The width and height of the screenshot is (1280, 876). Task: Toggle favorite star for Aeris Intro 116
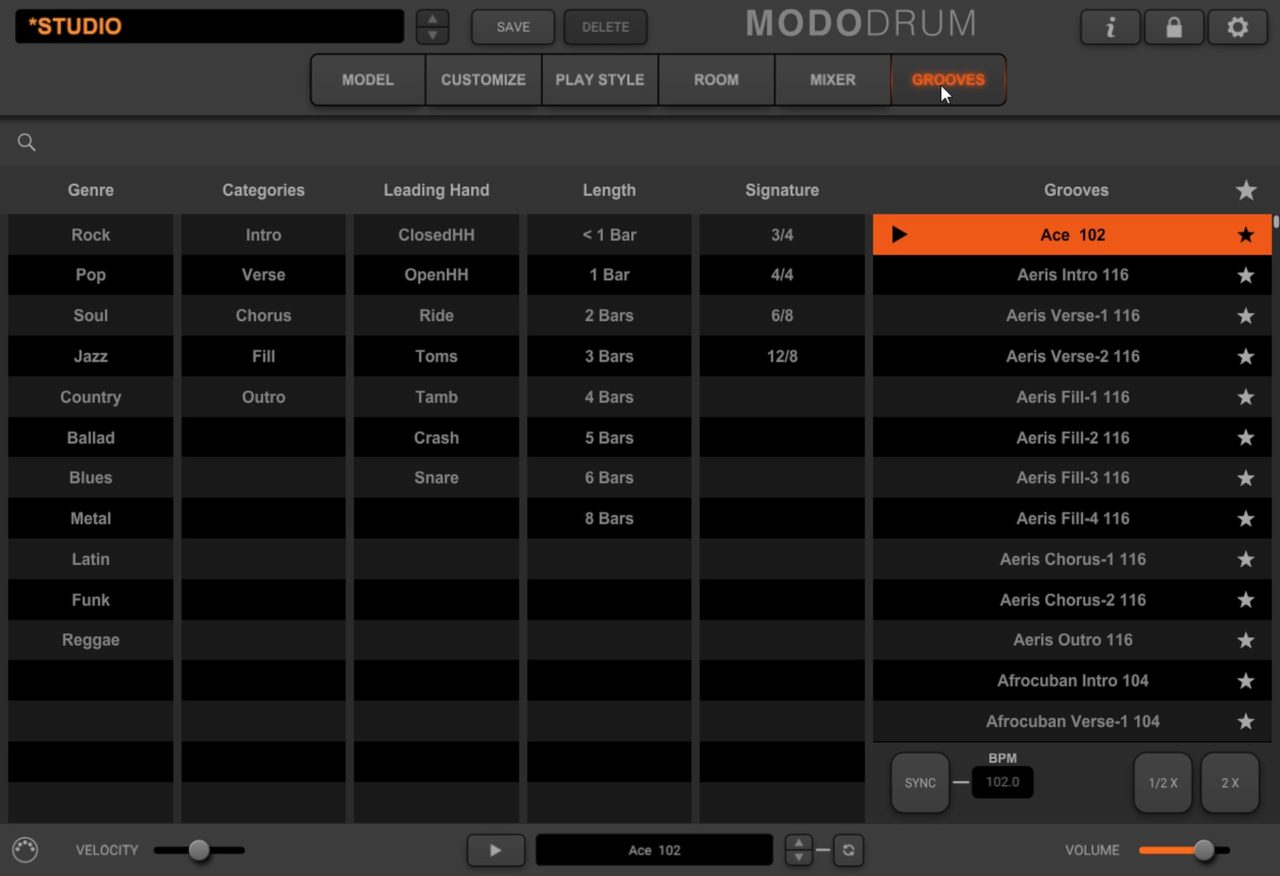pyautogui.click(x=1246, y=275)
